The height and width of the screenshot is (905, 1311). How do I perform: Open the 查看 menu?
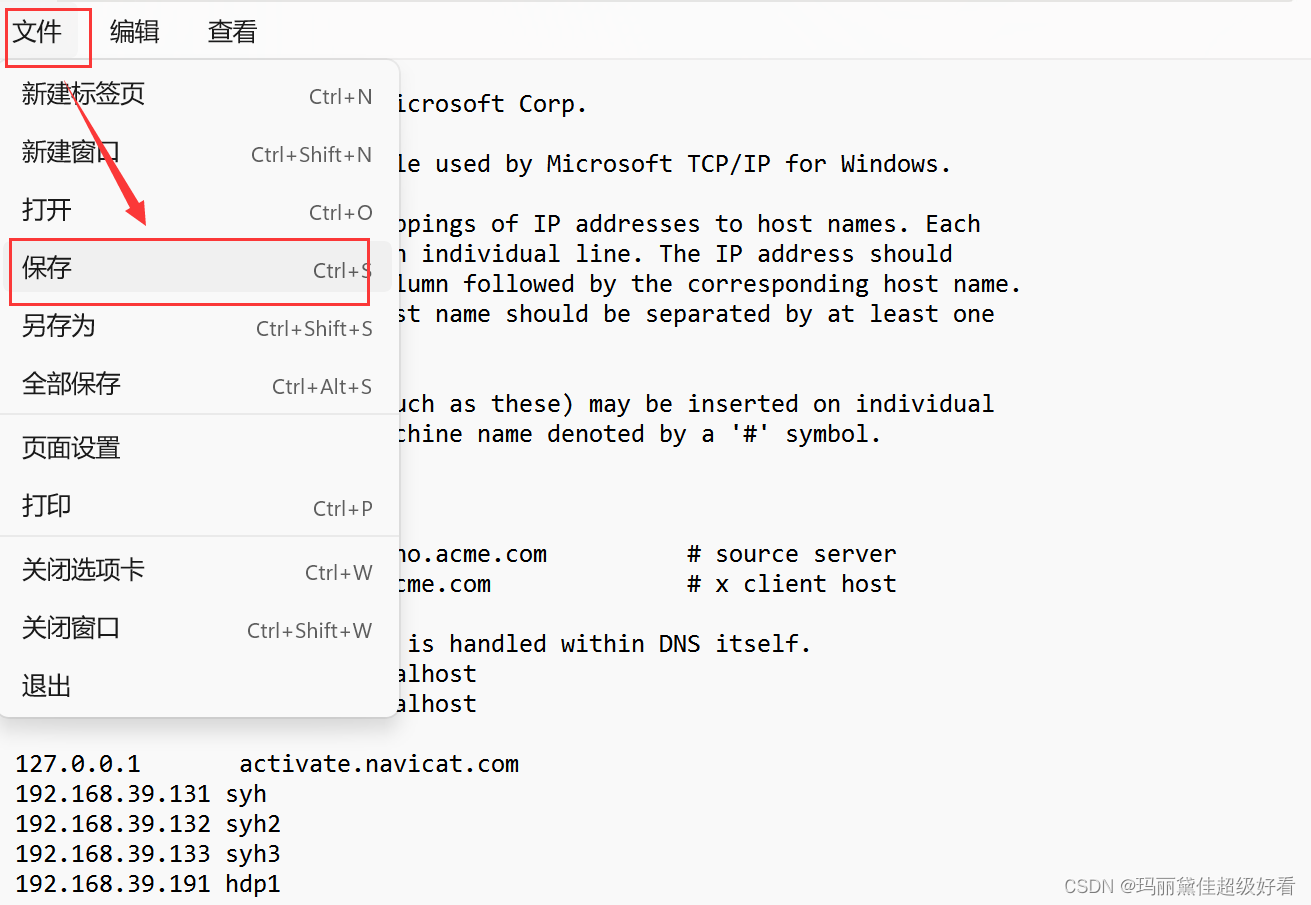[x=231, y=32]
